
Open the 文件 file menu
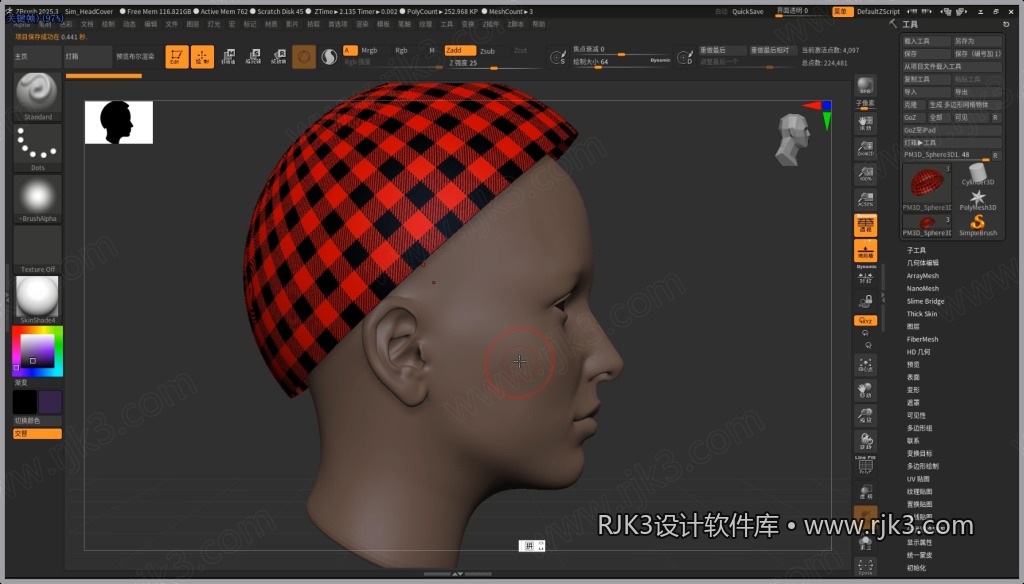pos(172,24)
